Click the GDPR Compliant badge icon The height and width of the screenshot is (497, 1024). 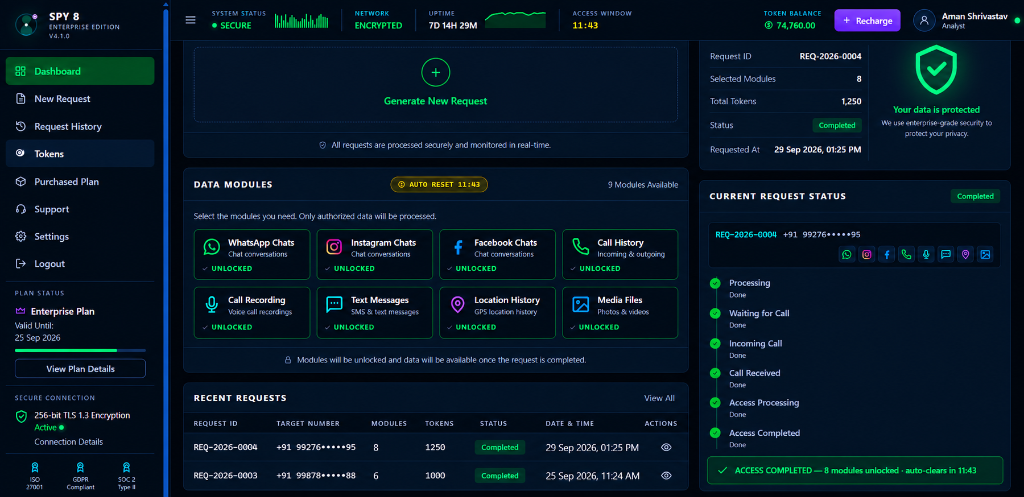point(80,467)
